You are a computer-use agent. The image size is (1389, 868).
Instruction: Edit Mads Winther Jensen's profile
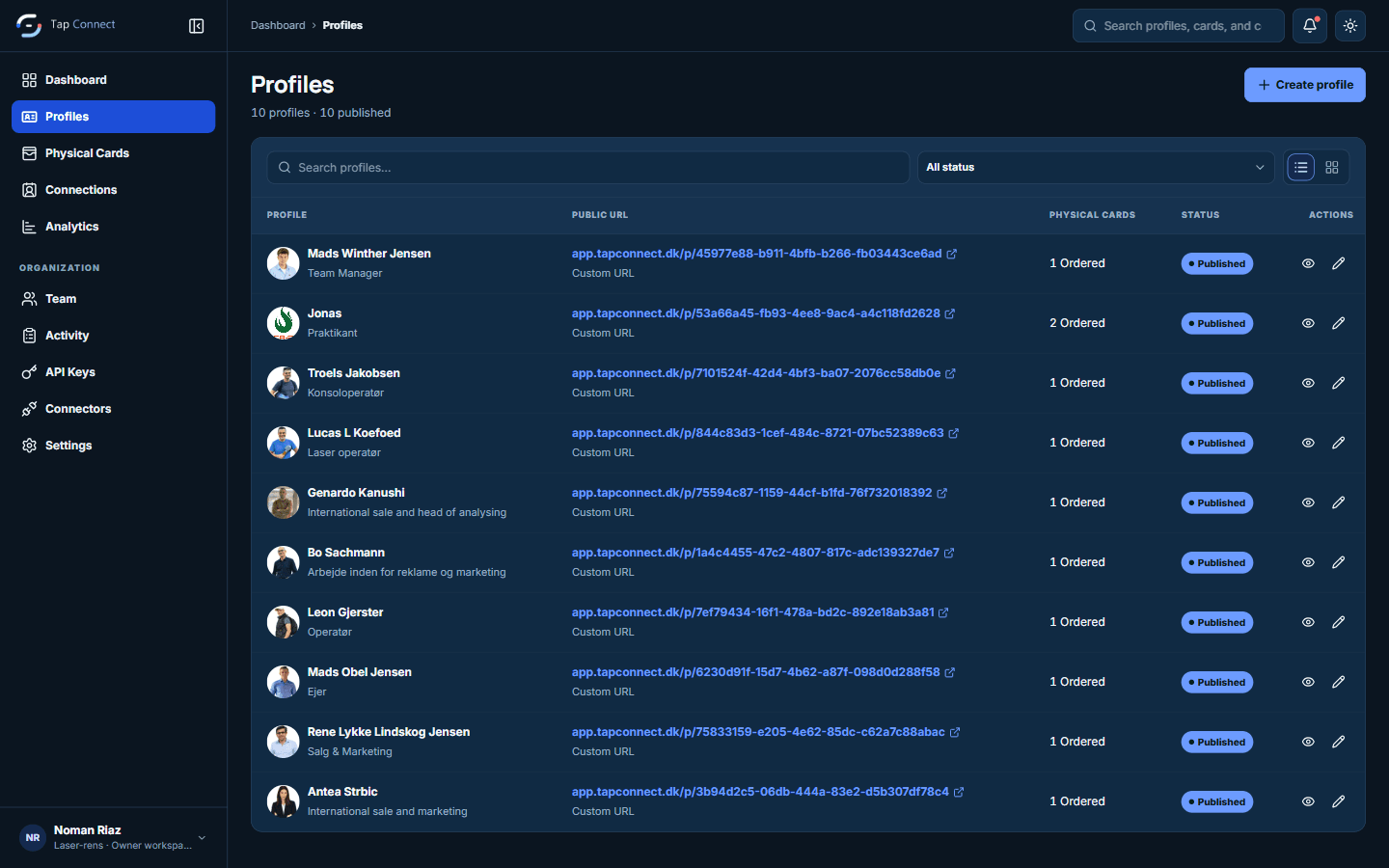pos(1339,263)
